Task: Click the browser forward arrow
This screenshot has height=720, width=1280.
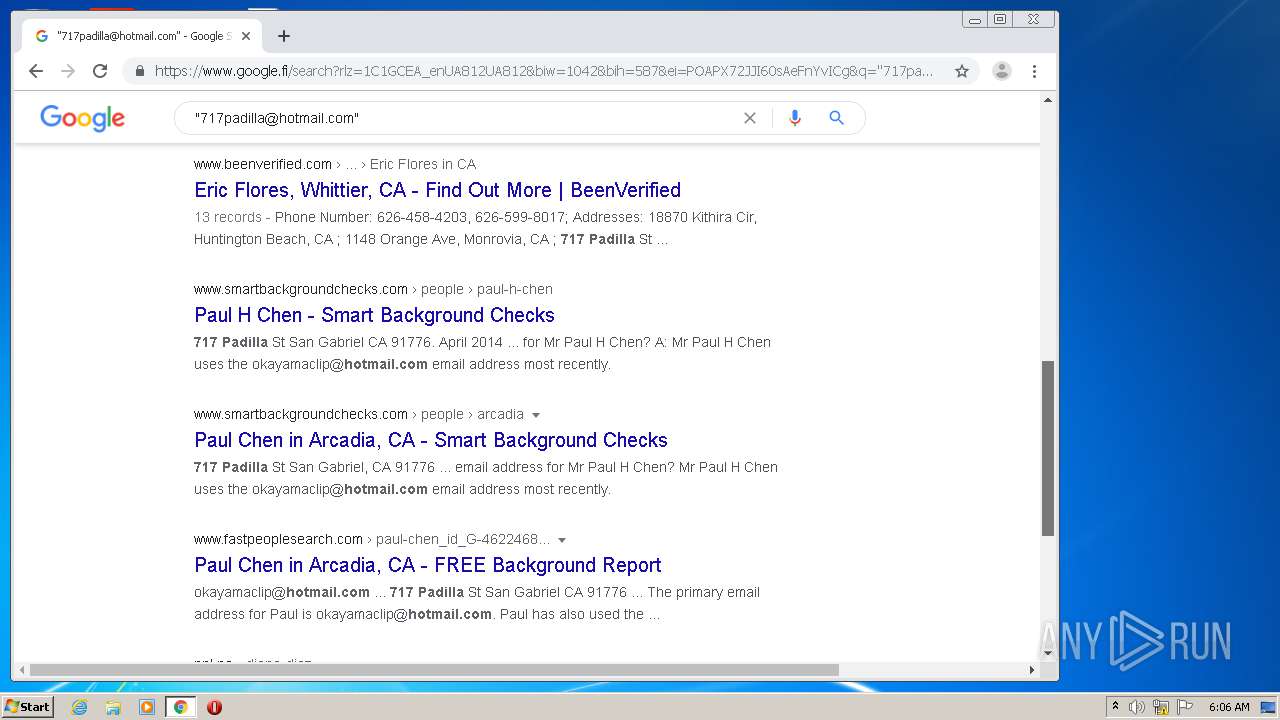Action: pyautogui.click(x=68, y=71)
